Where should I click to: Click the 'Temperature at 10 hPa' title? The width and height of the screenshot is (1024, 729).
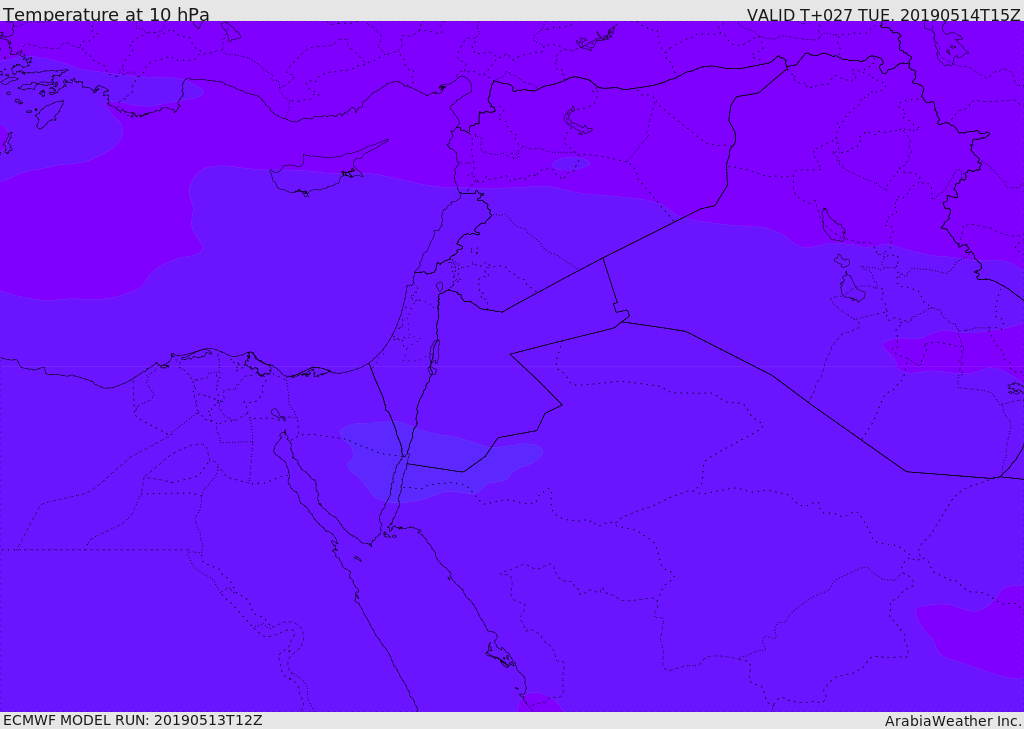click(106, 14)
